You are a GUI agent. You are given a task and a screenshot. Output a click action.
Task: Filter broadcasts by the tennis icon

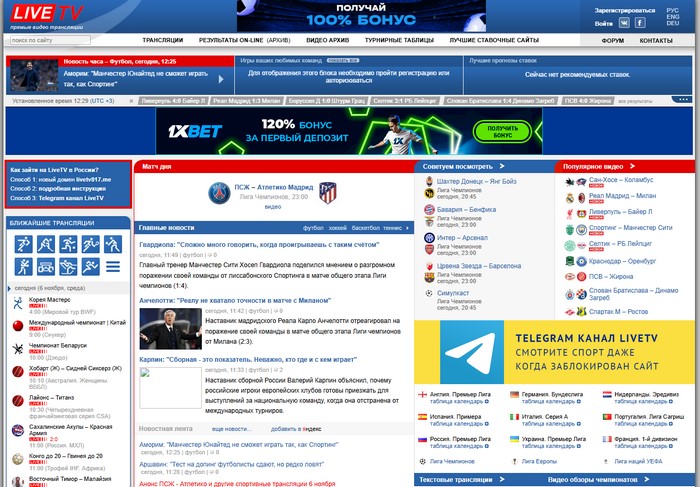(91, 244)
